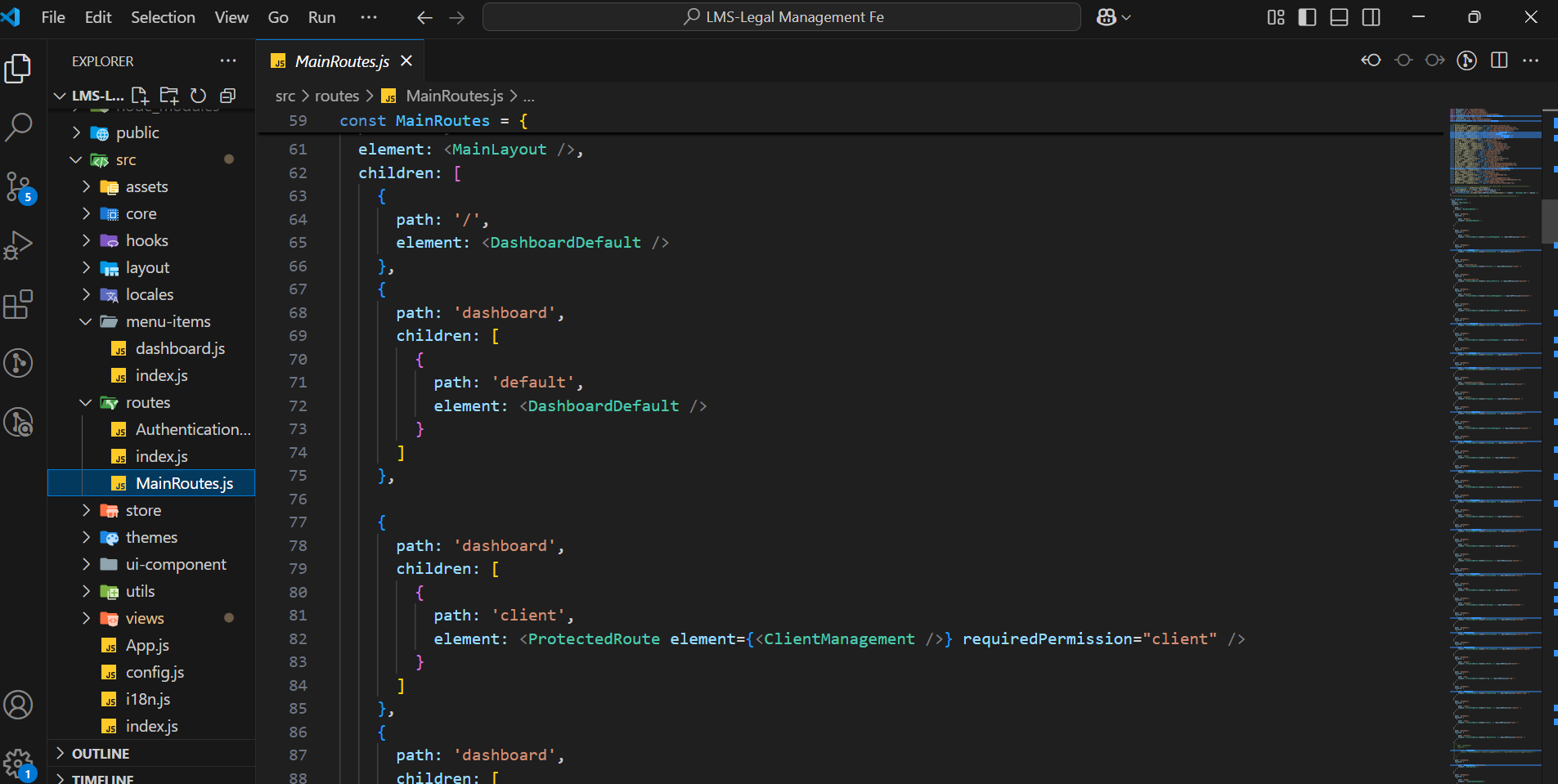The width and height of the screenshot is (1558, 784).
Task: Open Run and Debug view
Action: pyautogui.click(x=19, y=244)
